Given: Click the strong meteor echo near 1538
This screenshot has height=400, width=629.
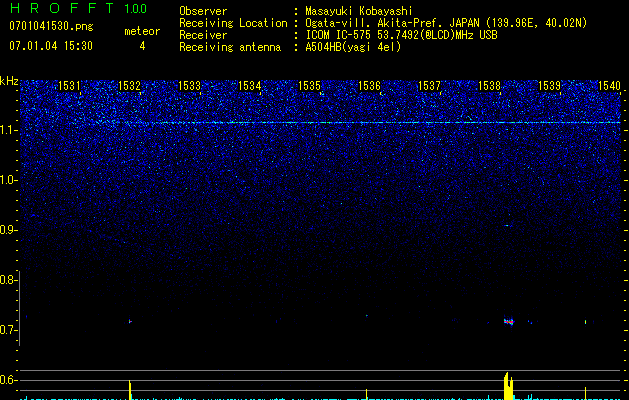Looking at the screenshot, I should pos(509,321).
